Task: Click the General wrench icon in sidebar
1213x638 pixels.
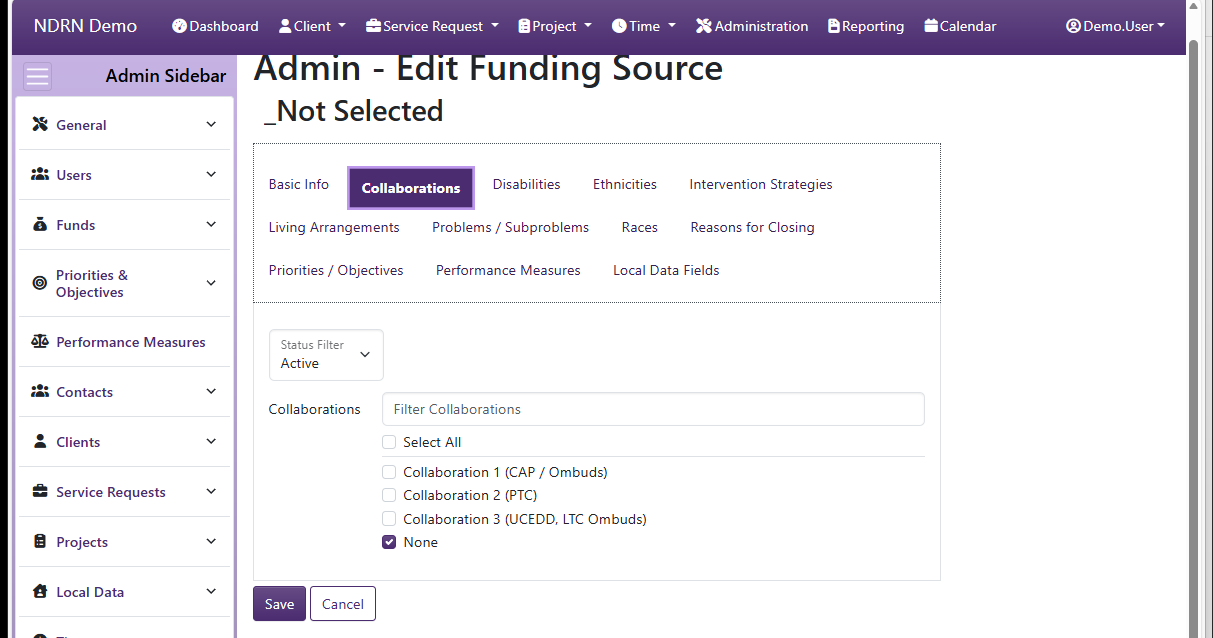Action: pyautogui.click(x=40, y=125)
